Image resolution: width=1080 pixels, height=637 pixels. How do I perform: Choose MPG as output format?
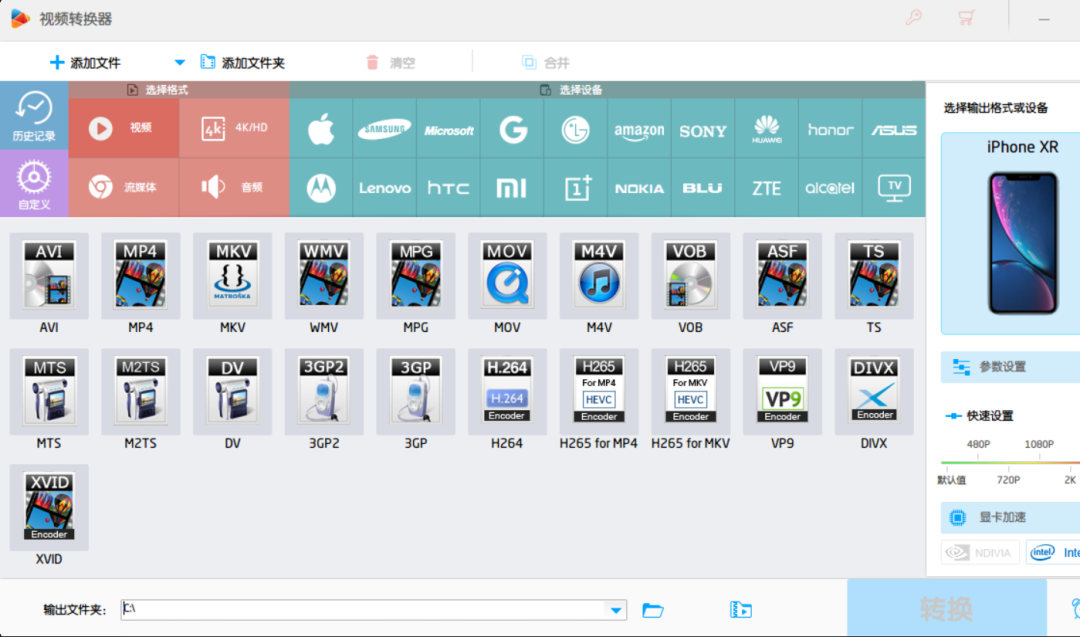pyautogui.click(x=415, y=275)
